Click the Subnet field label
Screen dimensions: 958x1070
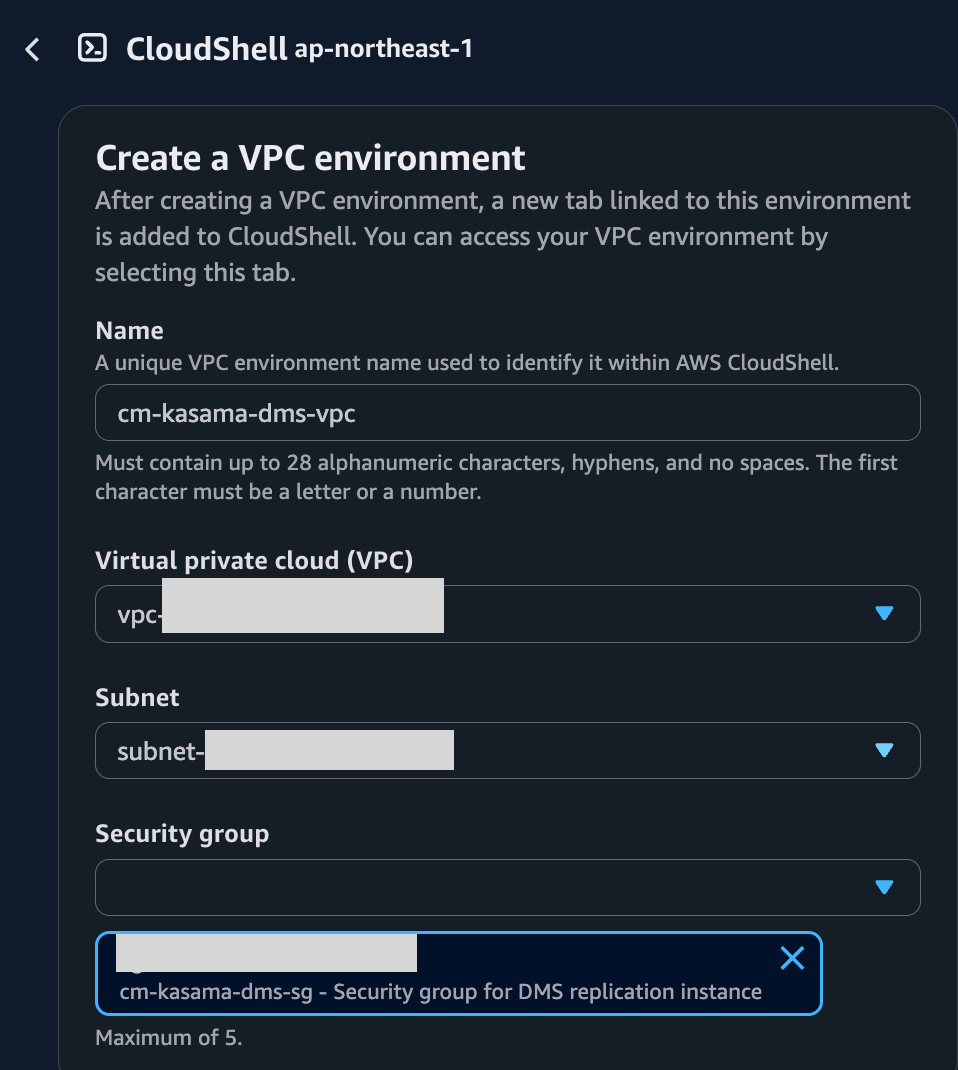click(137, 697)
